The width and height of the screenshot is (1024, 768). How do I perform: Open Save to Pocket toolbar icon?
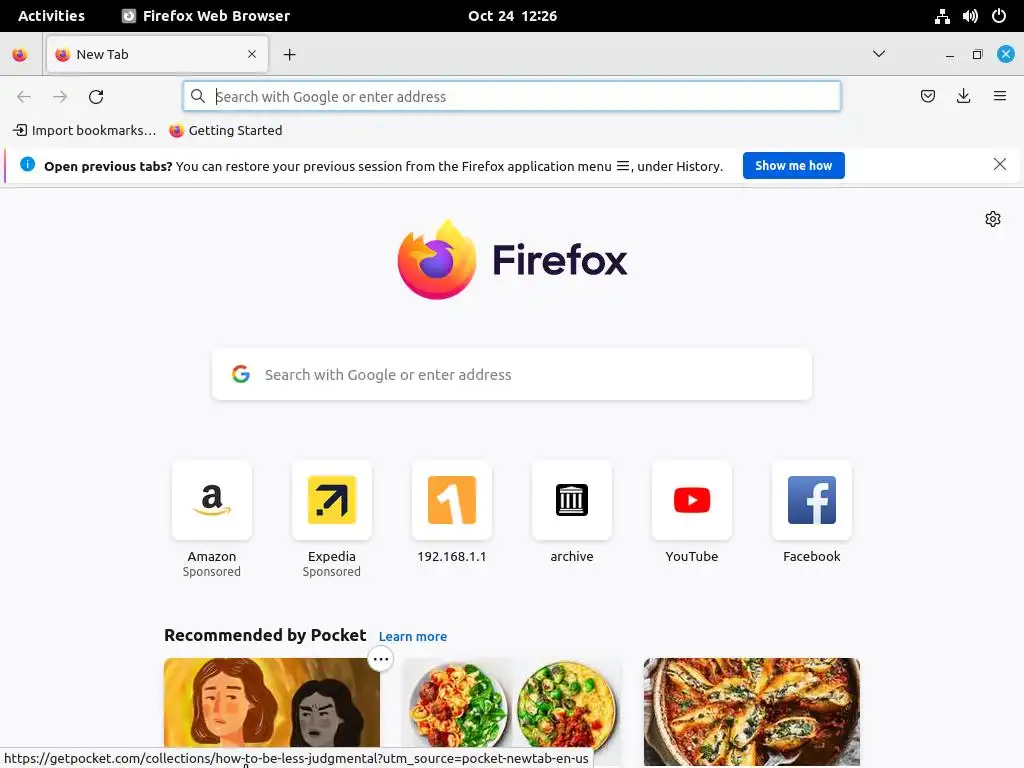pyautogui.click(x=927, y=96)
